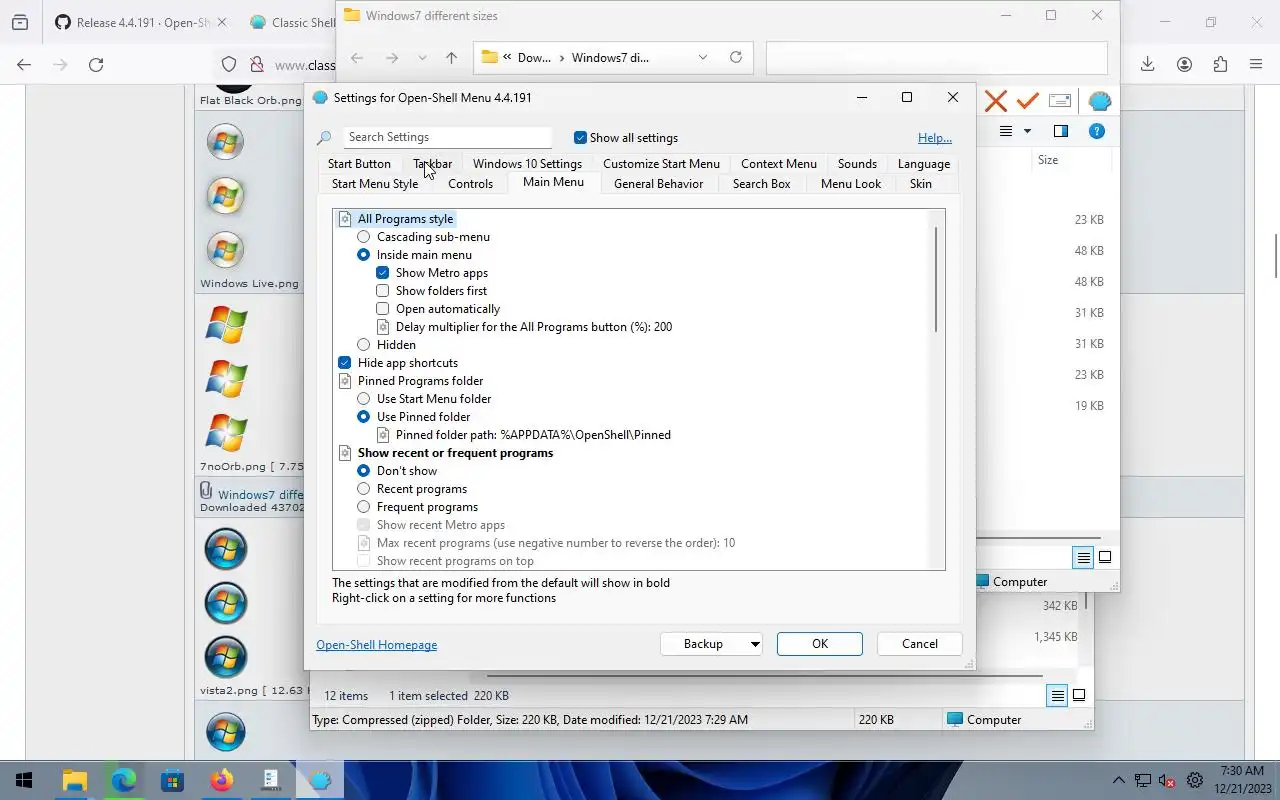Click the red X delete icon in Explorer toolbar

(x=995, y=101)
